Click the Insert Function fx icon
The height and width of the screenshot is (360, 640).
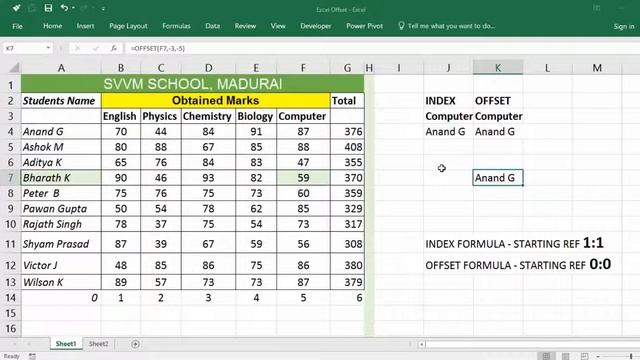click(114, 48)
